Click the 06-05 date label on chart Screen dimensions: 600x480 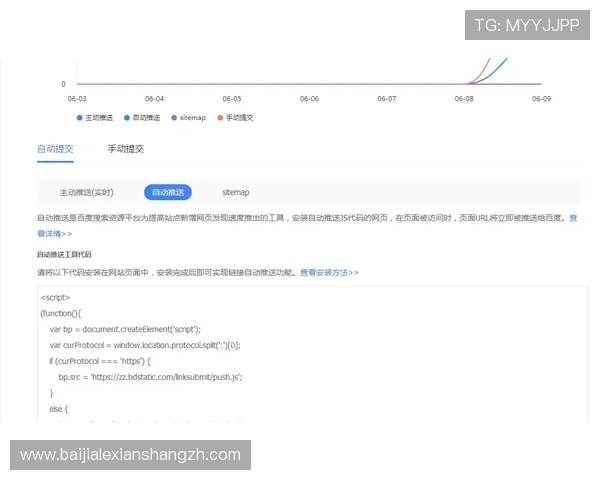[x=232, y=99]
